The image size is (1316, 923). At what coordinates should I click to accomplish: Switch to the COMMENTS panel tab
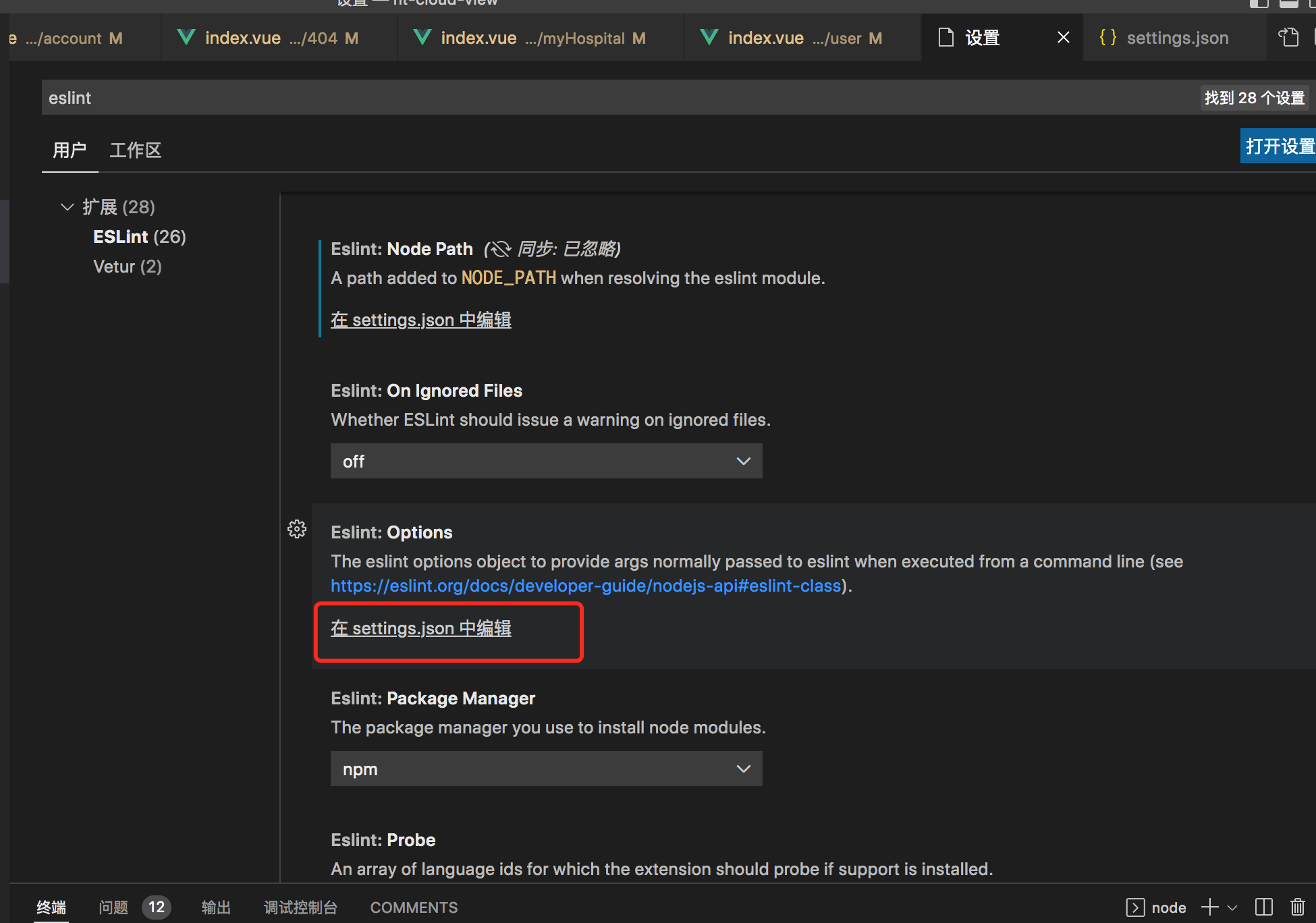point(414,907)
